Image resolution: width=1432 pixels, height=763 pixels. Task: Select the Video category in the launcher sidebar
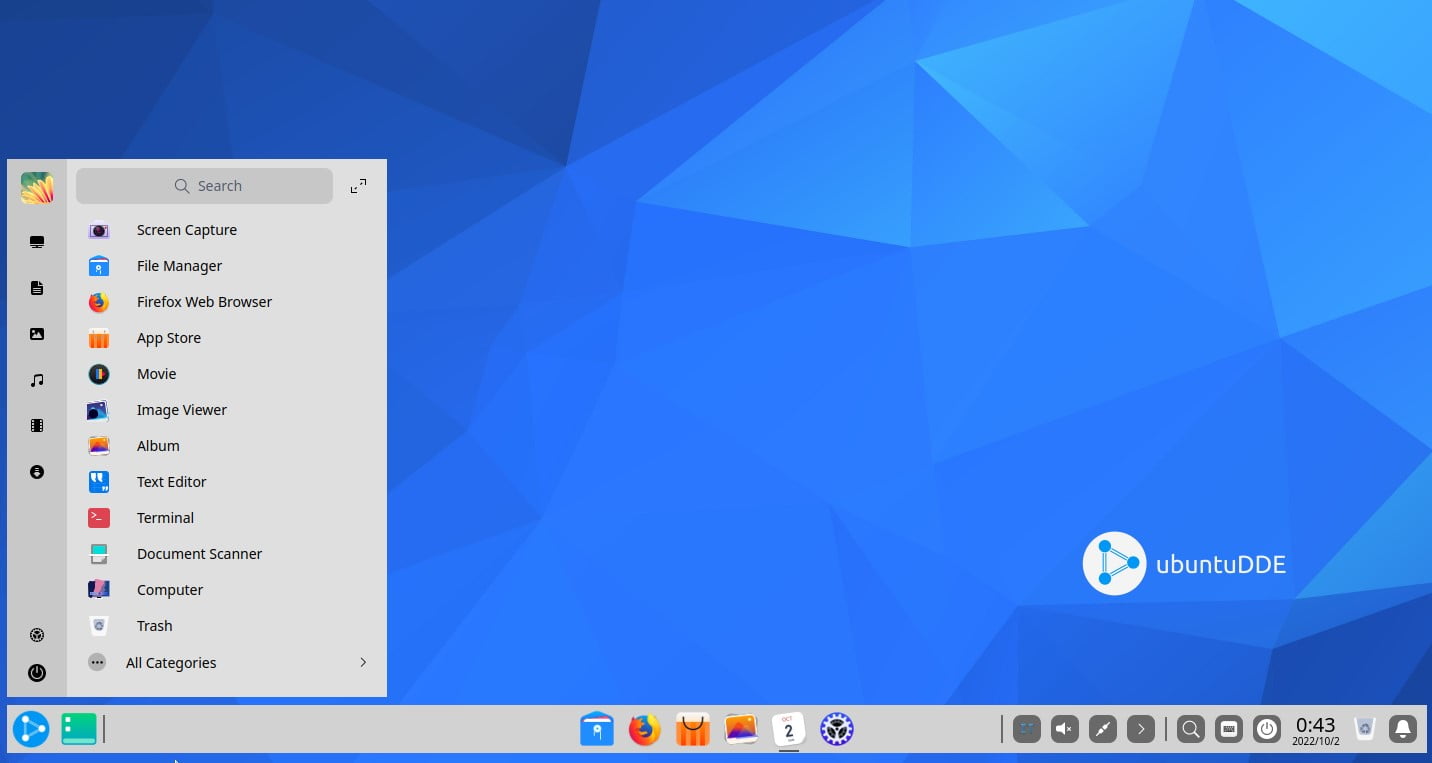37,425
